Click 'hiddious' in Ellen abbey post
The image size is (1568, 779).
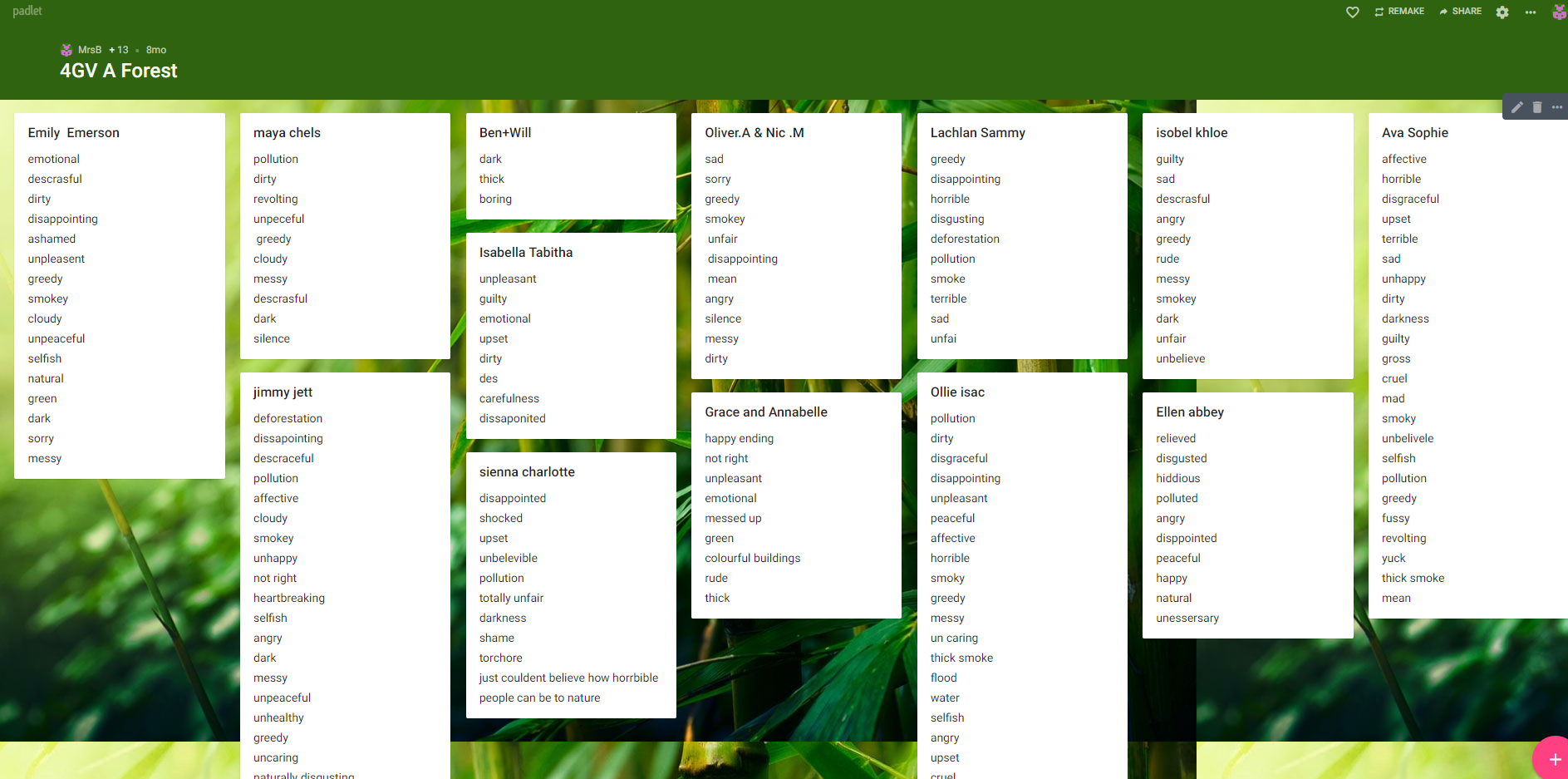tap(1178, 479)
